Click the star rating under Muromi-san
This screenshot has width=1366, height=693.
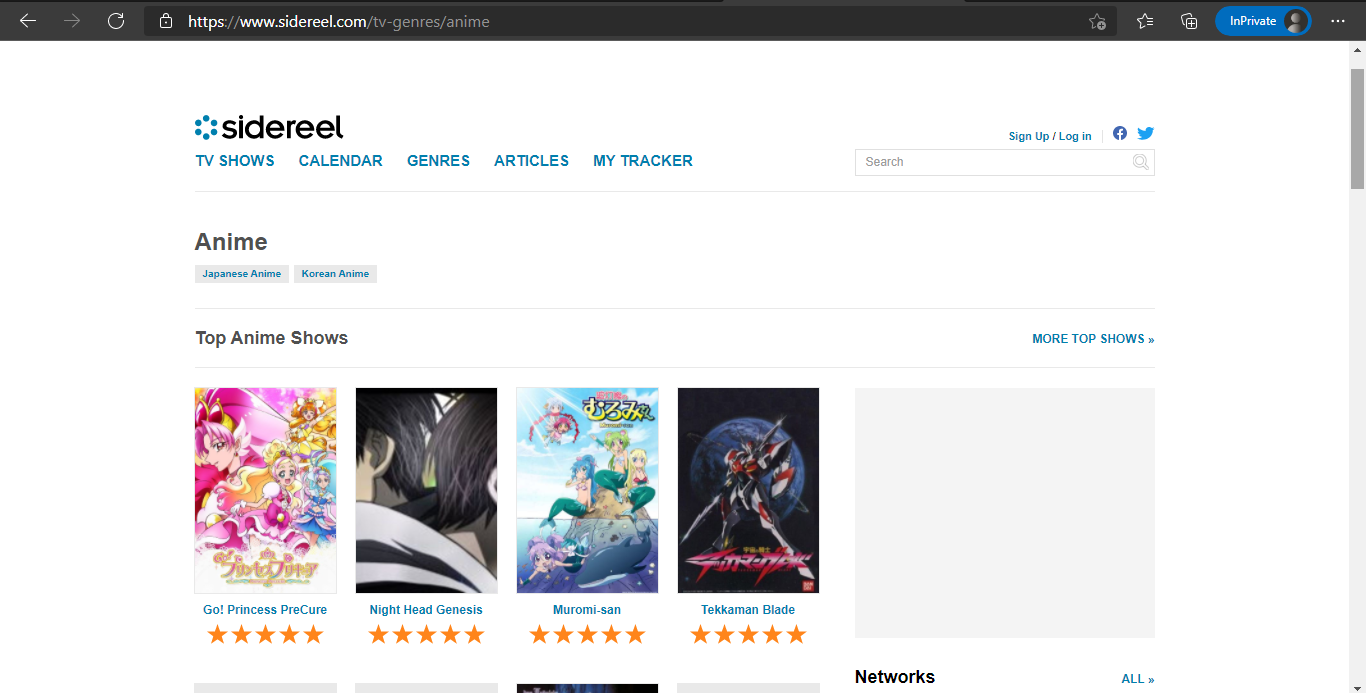[587, 635]
